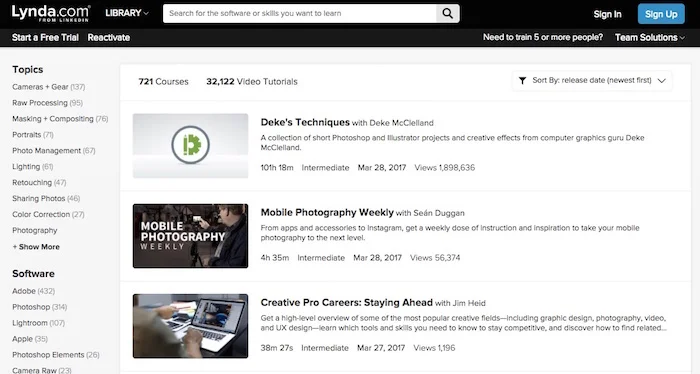This screenshot has height=374, width=700.
Task: Open Deke's Techniques course thumbnail
Action: (x=190, y=145)
